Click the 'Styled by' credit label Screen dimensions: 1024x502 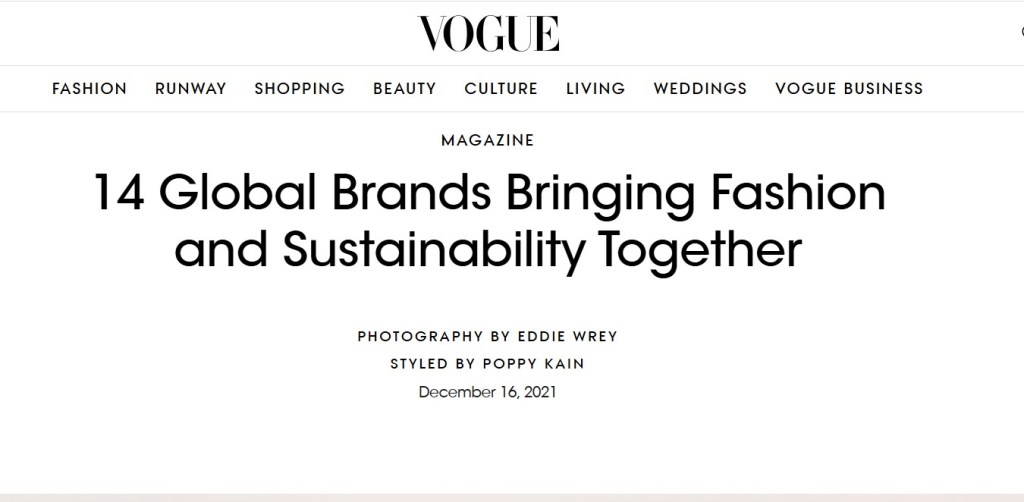(x=438, y=364)
